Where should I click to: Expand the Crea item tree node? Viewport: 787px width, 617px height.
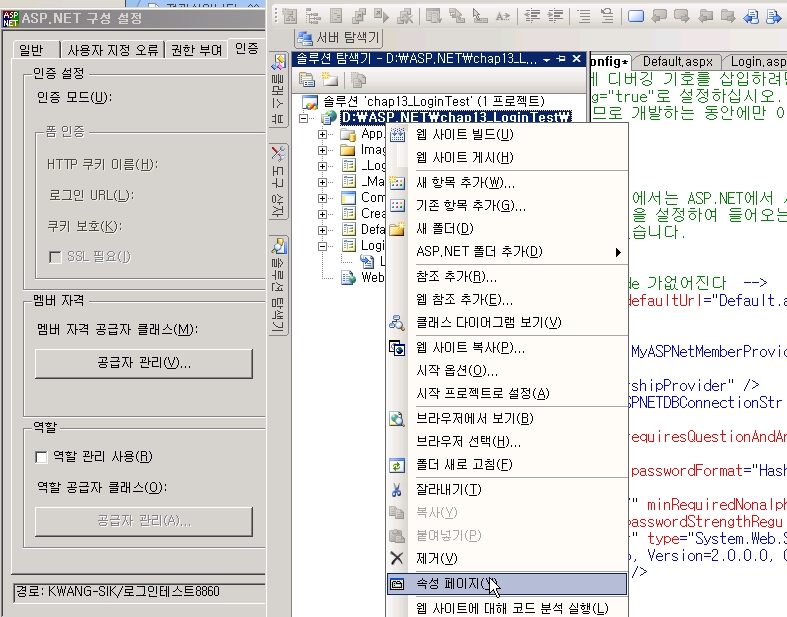pyautogui.click(x=322, y=214)
